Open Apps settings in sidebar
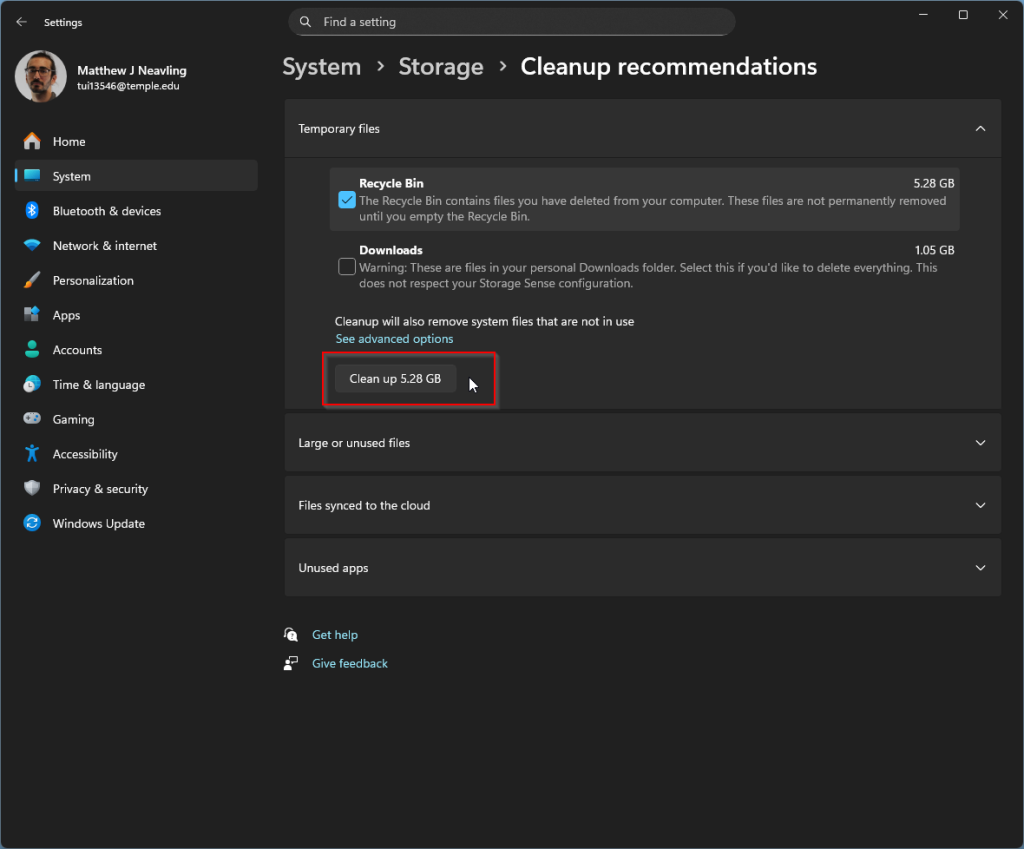This screenshot has width=1024, height=849. pyautogui.click(x=66, y=316)
